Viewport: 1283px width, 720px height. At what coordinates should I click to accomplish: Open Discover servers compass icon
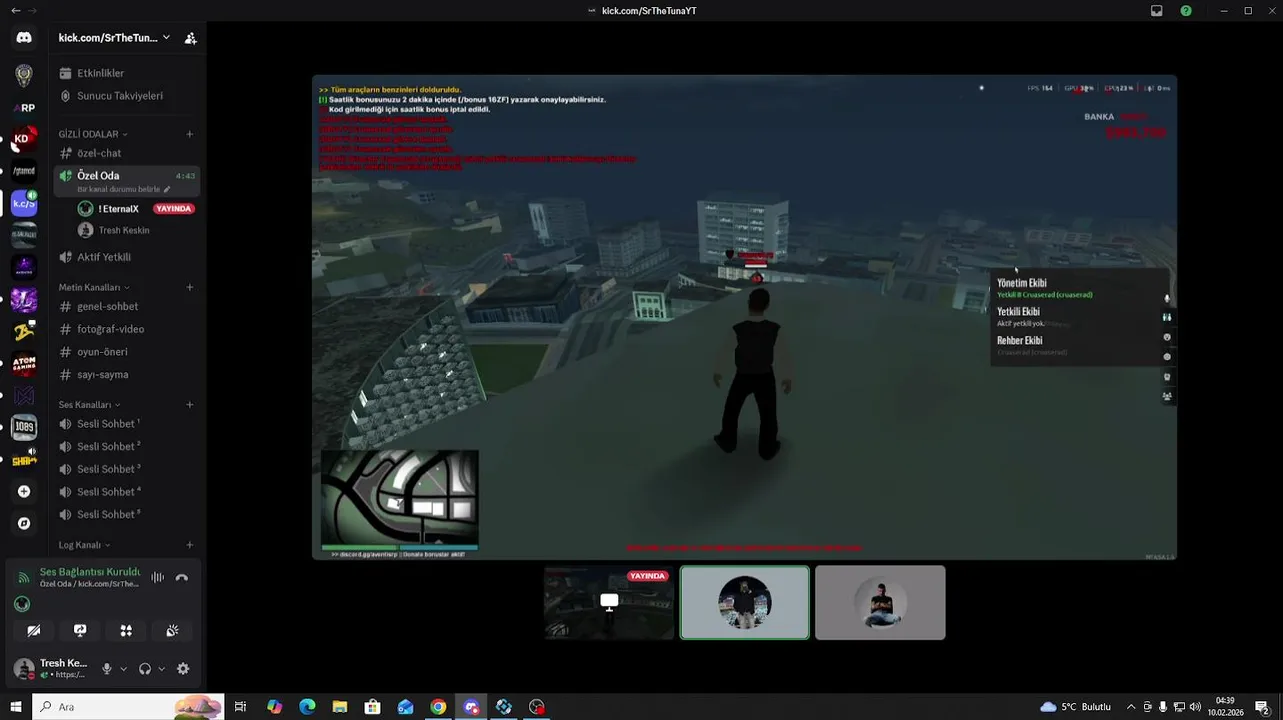(24, 523)
